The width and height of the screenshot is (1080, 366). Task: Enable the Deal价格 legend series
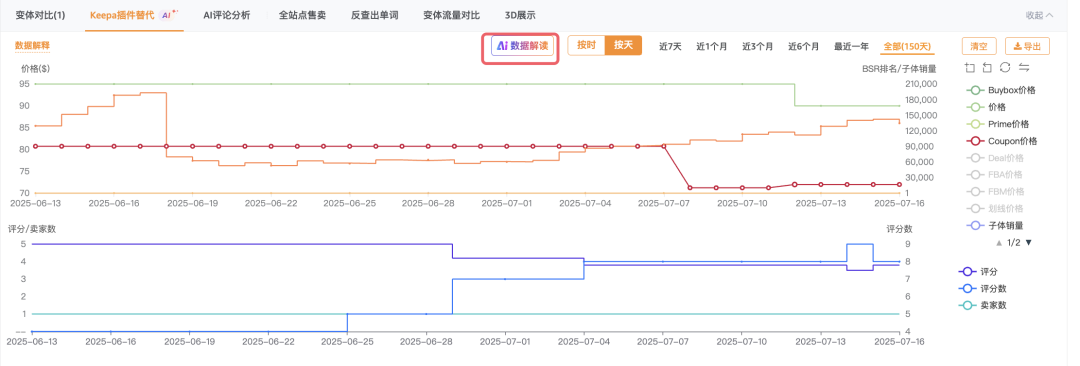(995, 158)
